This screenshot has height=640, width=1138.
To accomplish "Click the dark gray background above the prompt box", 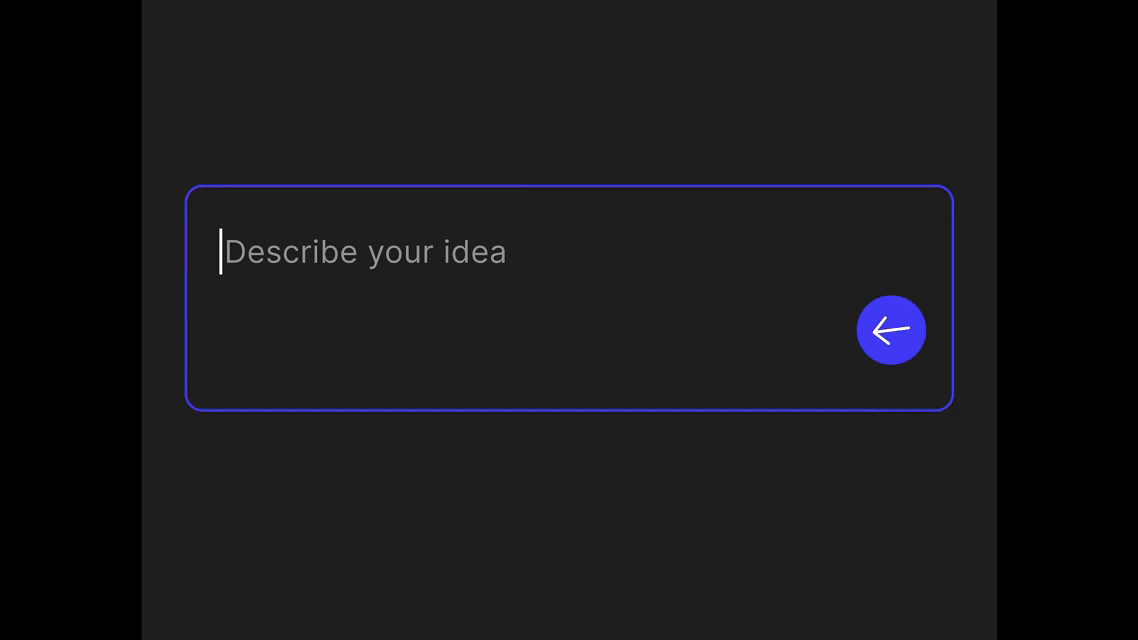I will (569, 91).
